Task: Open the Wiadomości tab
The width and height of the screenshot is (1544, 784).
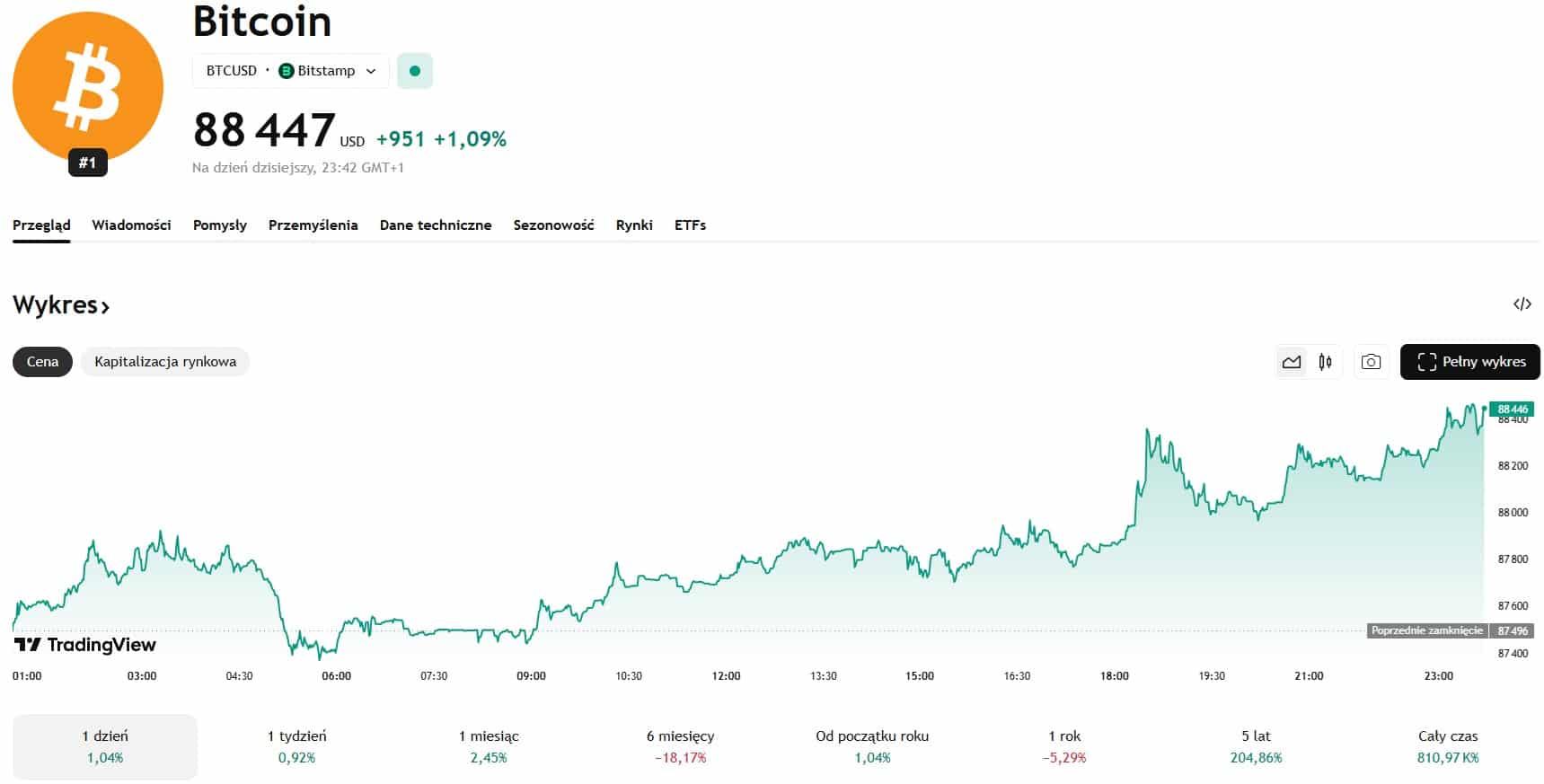Action: click(x=131, y=225)
